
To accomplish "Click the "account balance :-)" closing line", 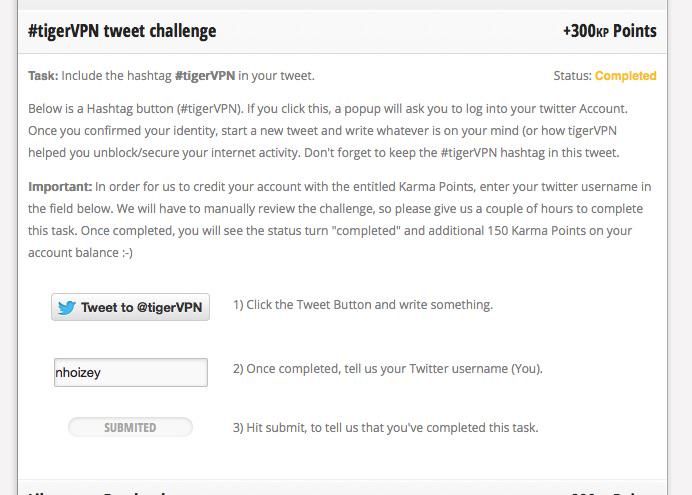I will tap(80, 253).
